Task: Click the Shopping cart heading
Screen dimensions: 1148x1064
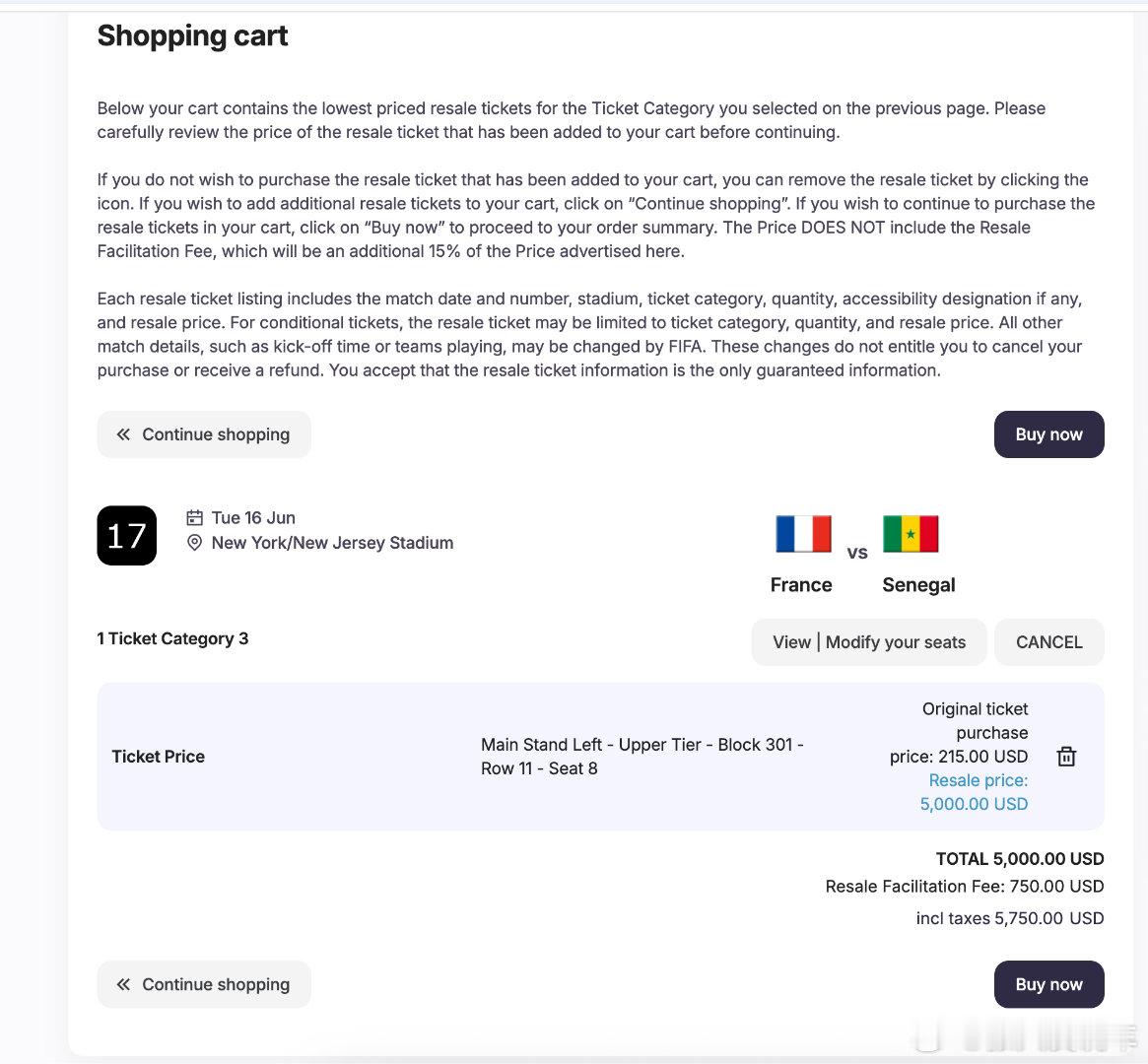Action: [x=192, y=35]
